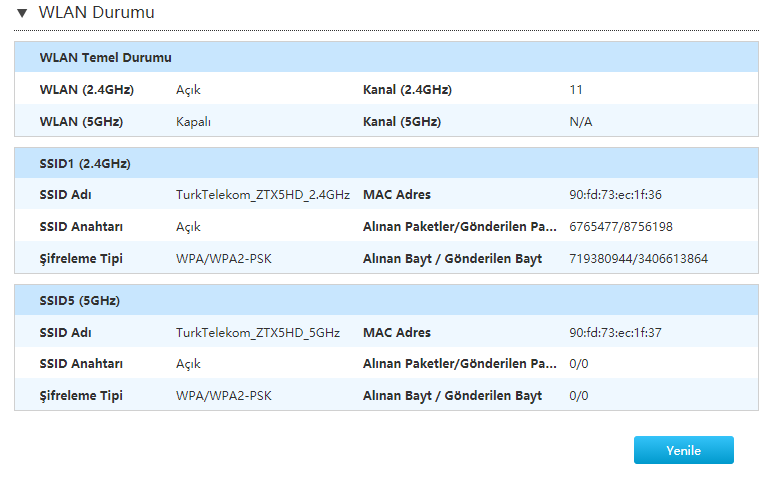Click MAC address 90:fd:73:ec:1f:37
The image size is (769, 478).
coord(615,332)
